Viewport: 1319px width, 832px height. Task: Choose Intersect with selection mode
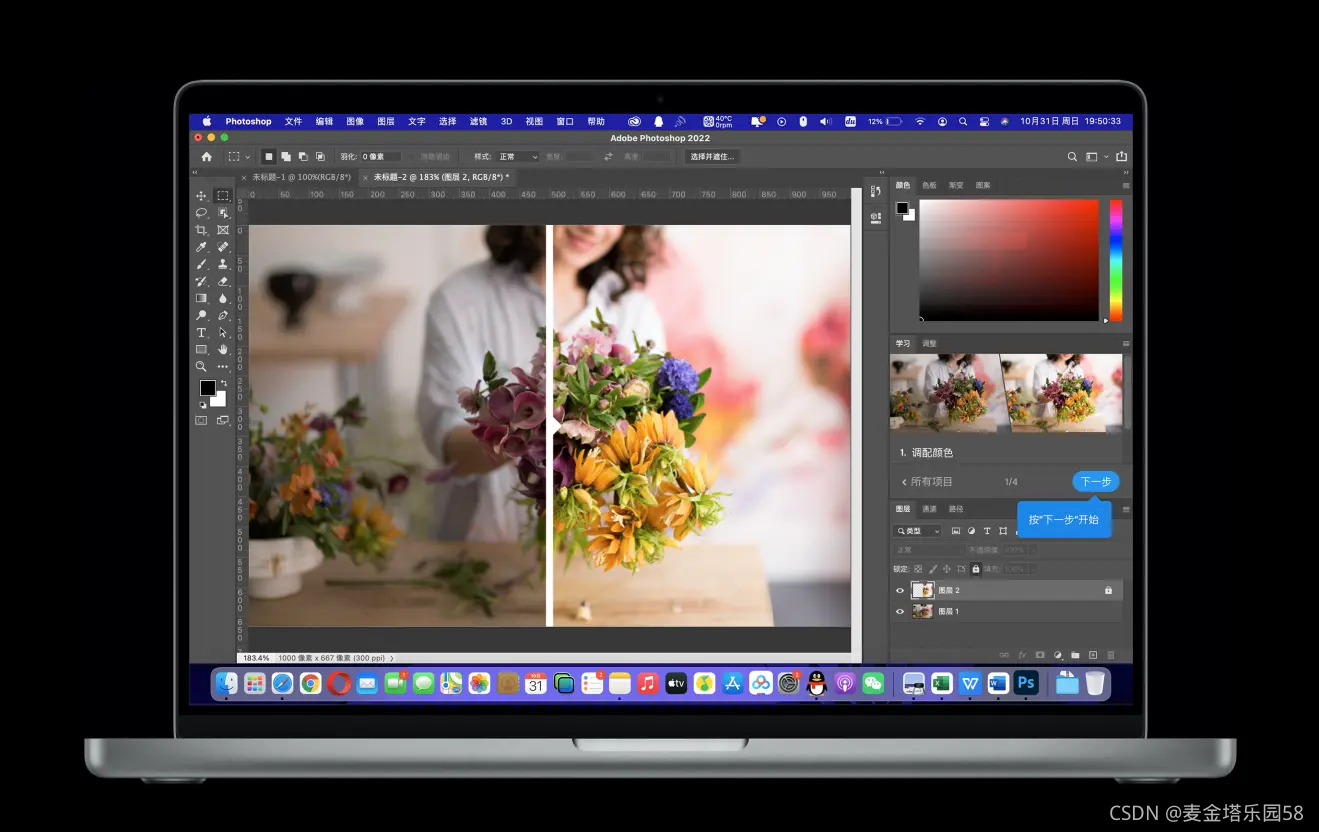[320, 157]
